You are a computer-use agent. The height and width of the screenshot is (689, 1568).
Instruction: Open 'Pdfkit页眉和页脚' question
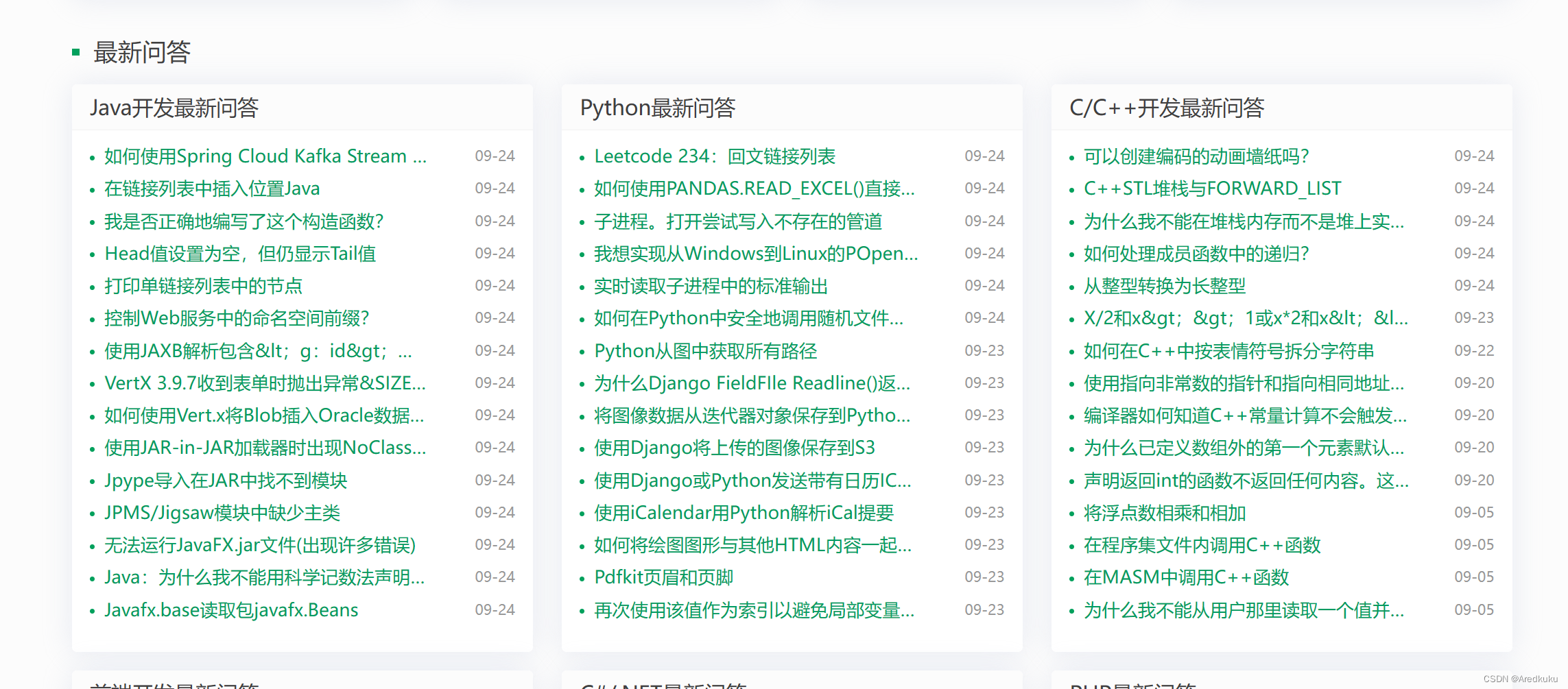664,577
